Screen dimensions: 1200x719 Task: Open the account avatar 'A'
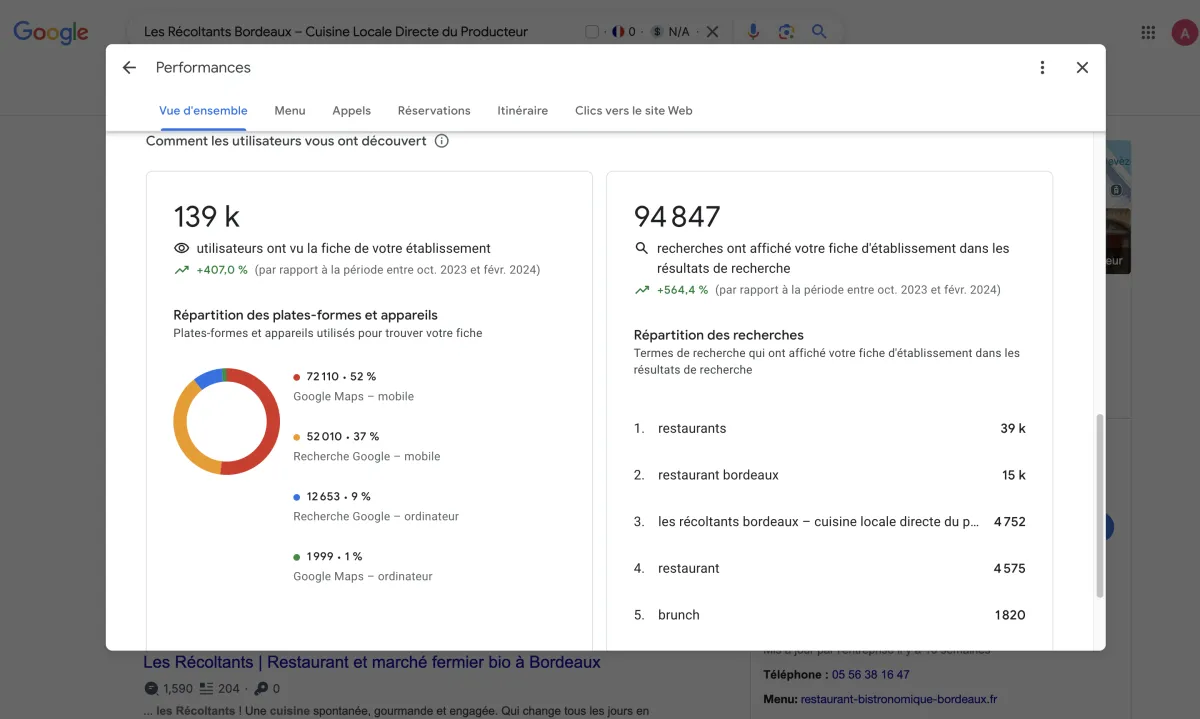[x=1184, y=33]
